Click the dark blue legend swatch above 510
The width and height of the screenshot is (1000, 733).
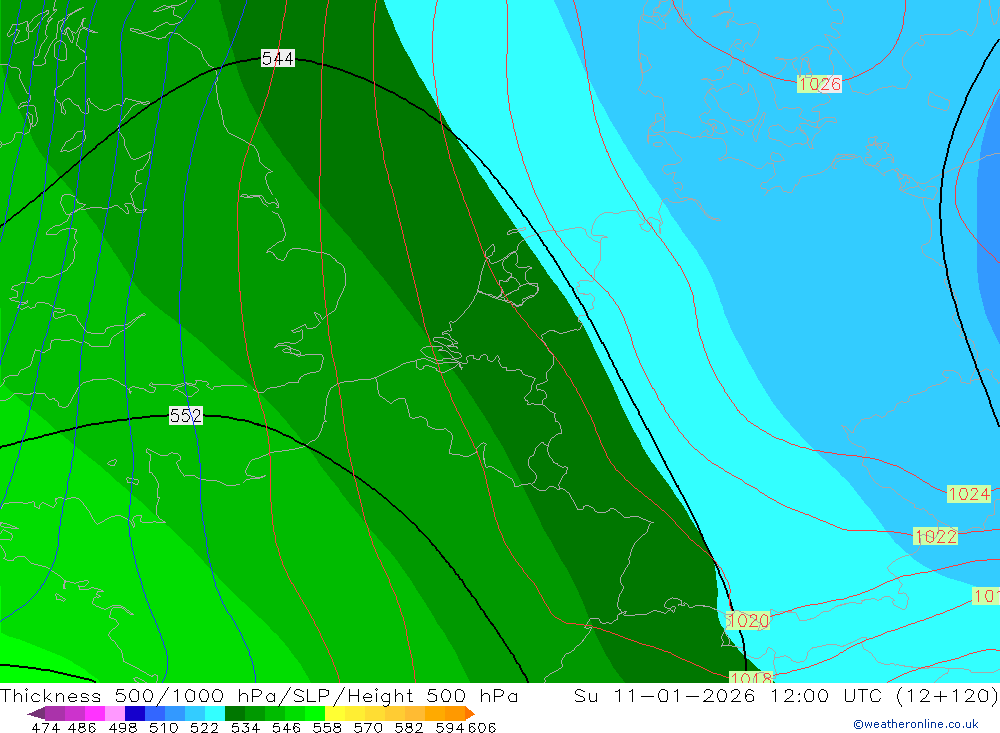click(x=135, y=714)
